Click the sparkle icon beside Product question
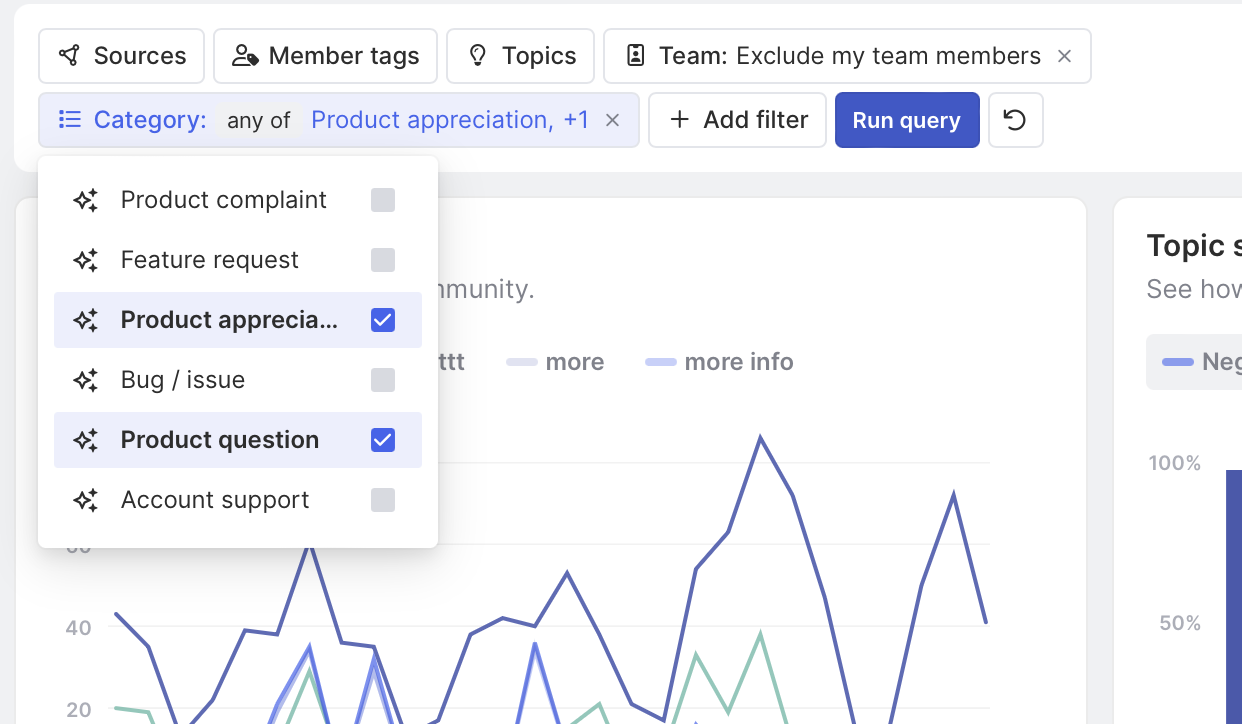The height and width of the screenshot is (724, 1242). 86,440
